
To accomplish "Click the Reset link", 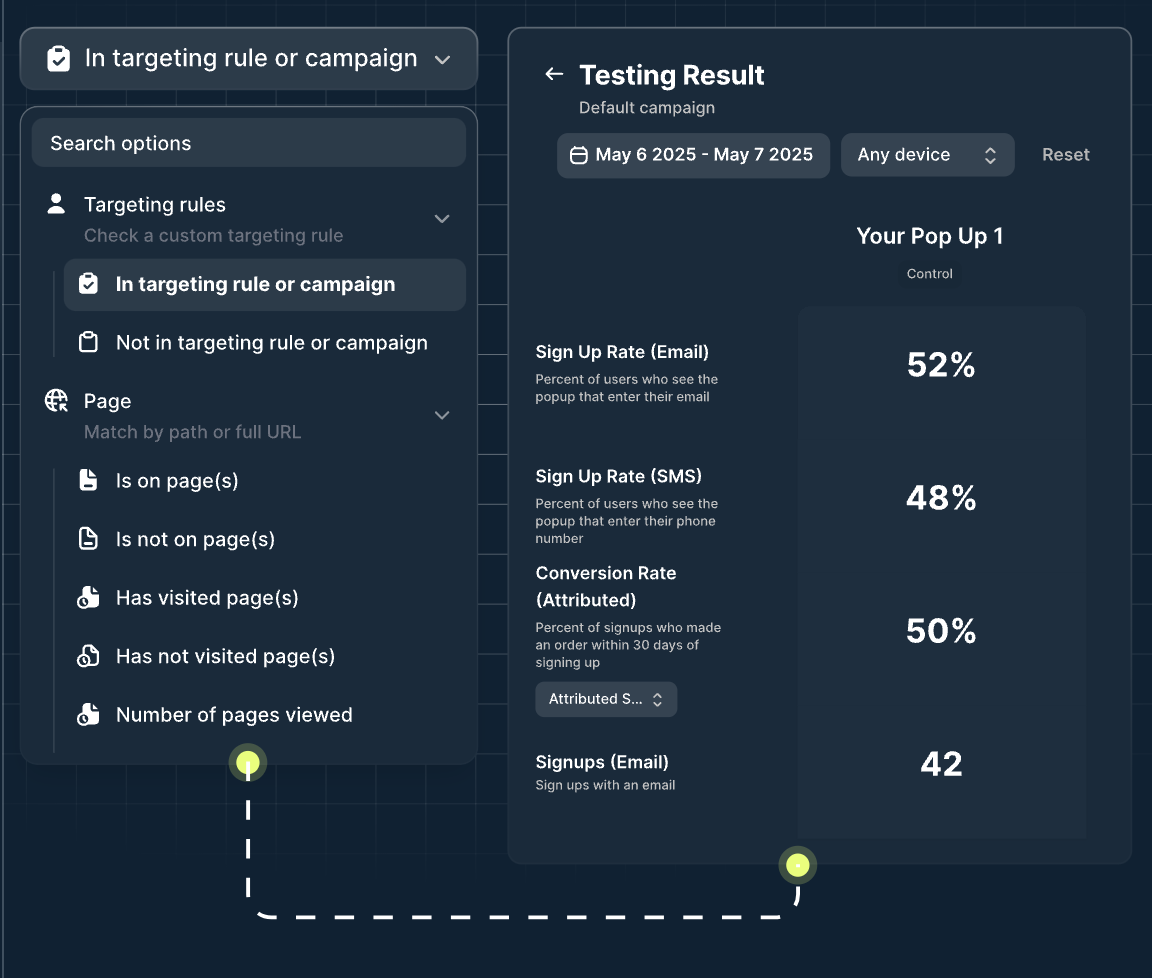I will [x=1065, y=155].
